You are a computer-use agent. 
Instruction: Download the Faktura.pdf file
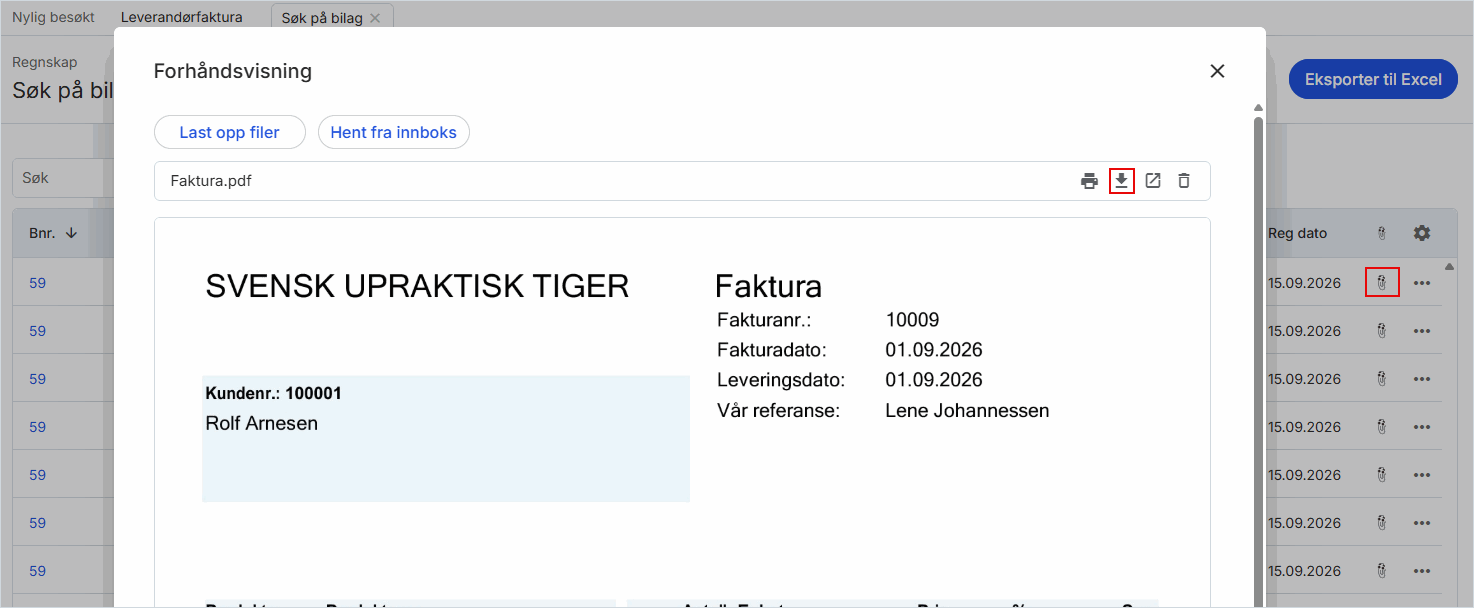point(1122,181)
